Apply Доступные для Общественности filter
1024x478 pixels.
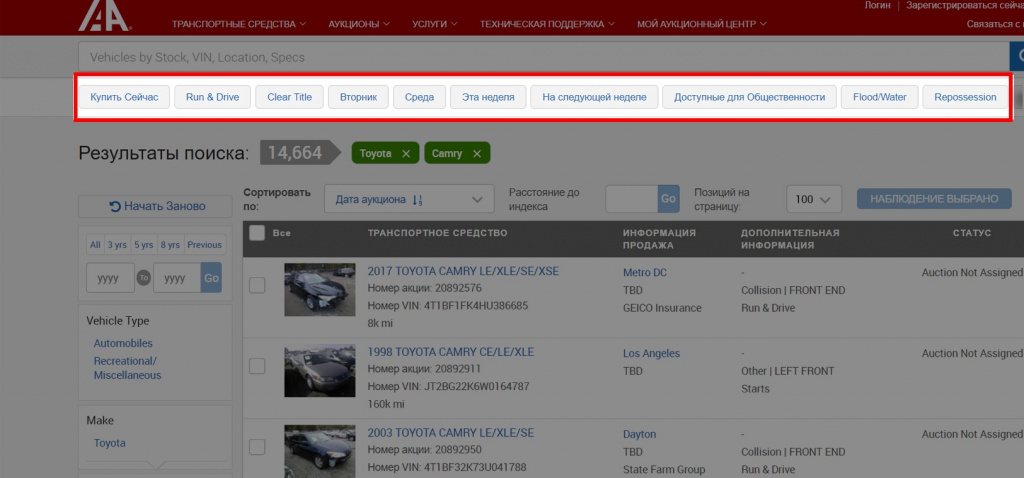pos(750,97)
